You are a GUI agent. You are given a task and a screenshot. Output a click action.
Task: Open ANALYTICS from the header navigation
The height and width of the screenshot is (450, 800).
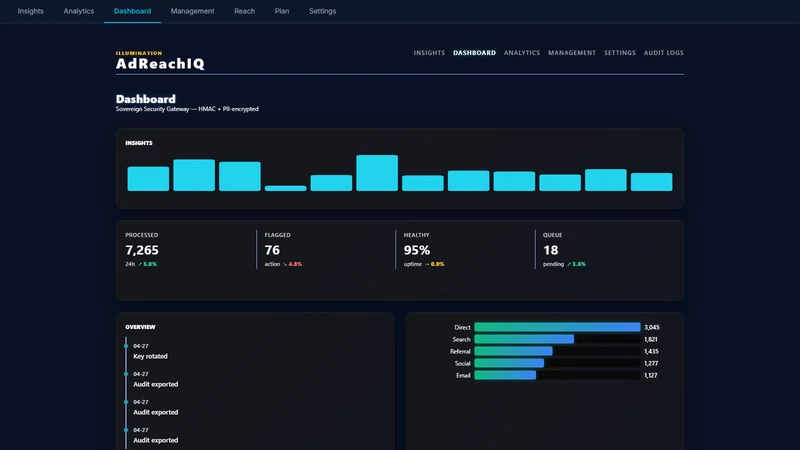[x=522, y=53]
